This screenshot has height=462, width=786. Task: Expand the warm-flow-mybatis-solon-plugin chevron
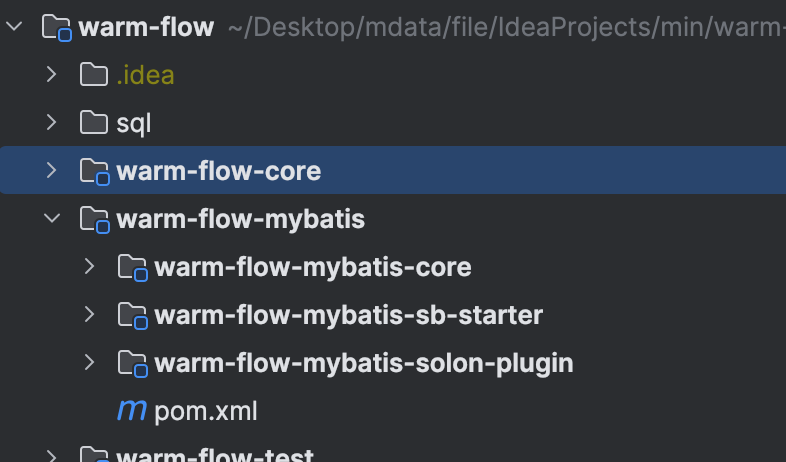[x=89, y=363]
